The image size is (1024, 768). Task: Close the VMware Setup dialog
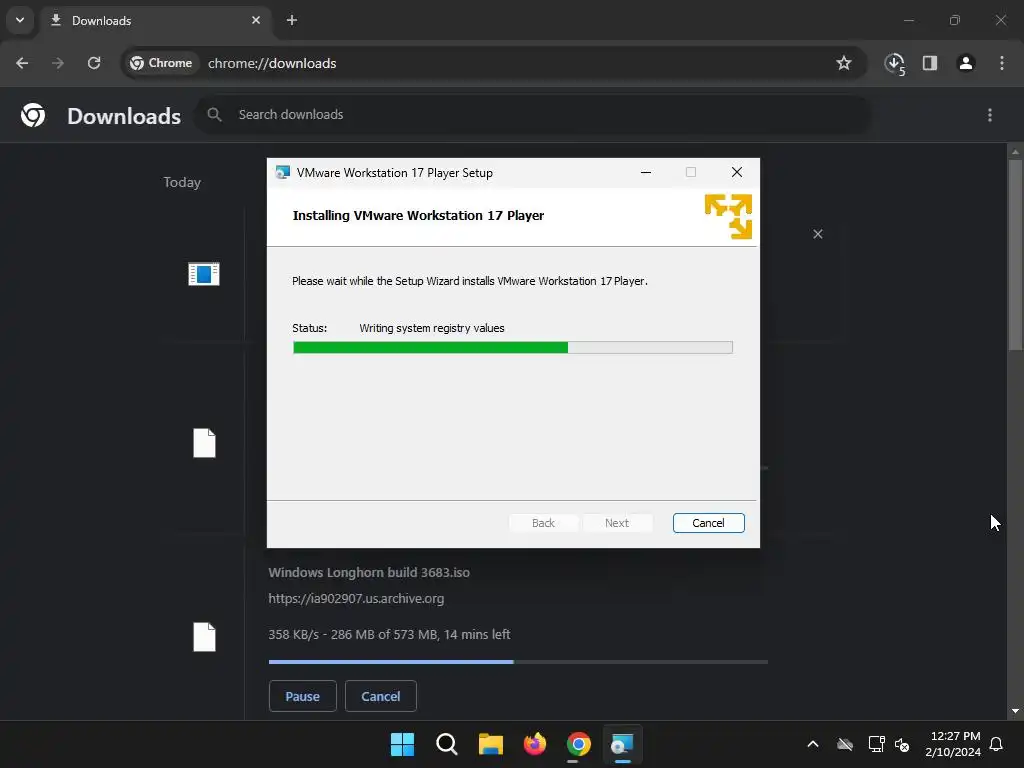737,172
